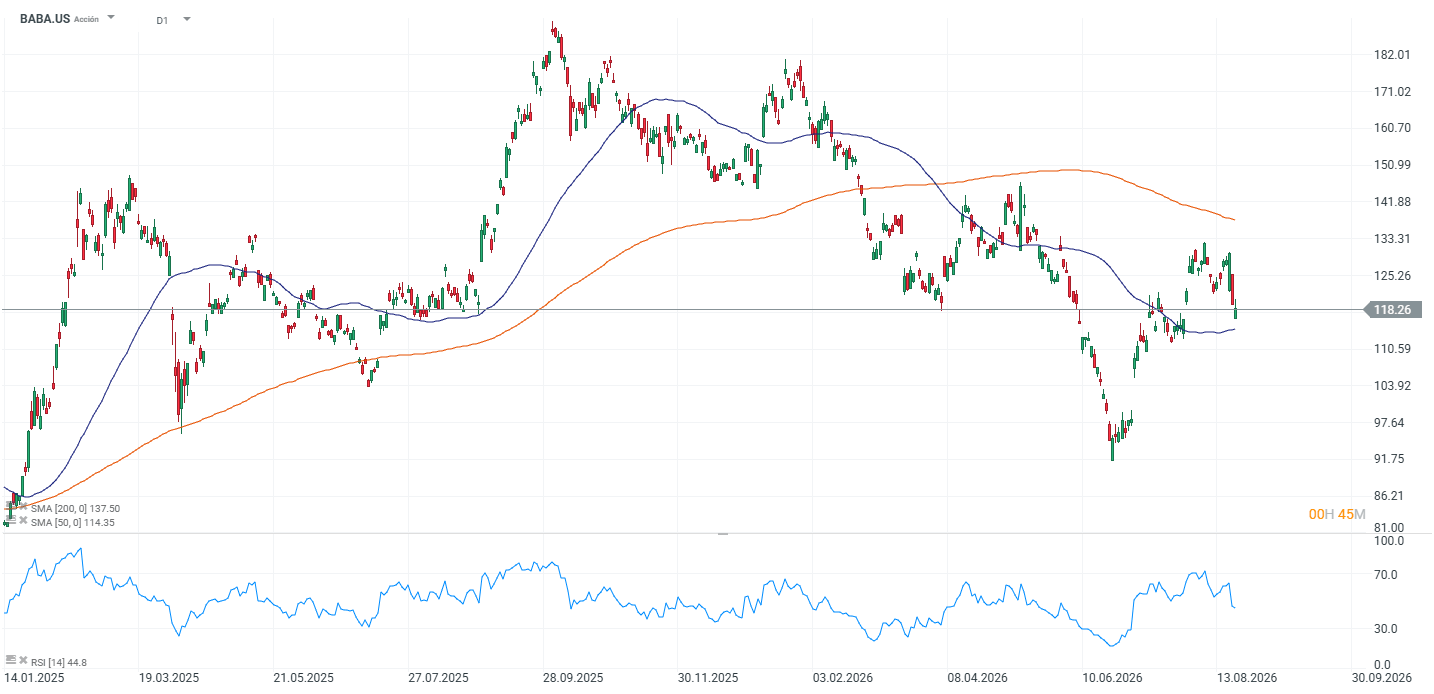1434x694 pixels.
Task: Click the 28.09.2025 date label
Action: pyautogui.click(x=574, y=678)
